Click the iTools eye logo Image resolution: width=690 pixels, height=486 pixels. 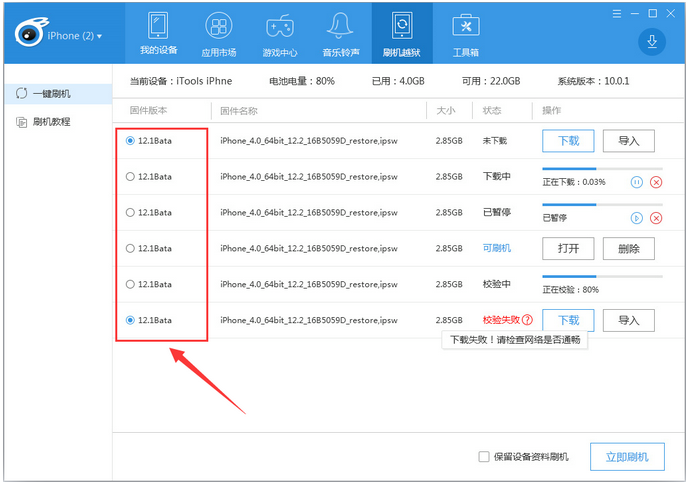tap(30, 33)
